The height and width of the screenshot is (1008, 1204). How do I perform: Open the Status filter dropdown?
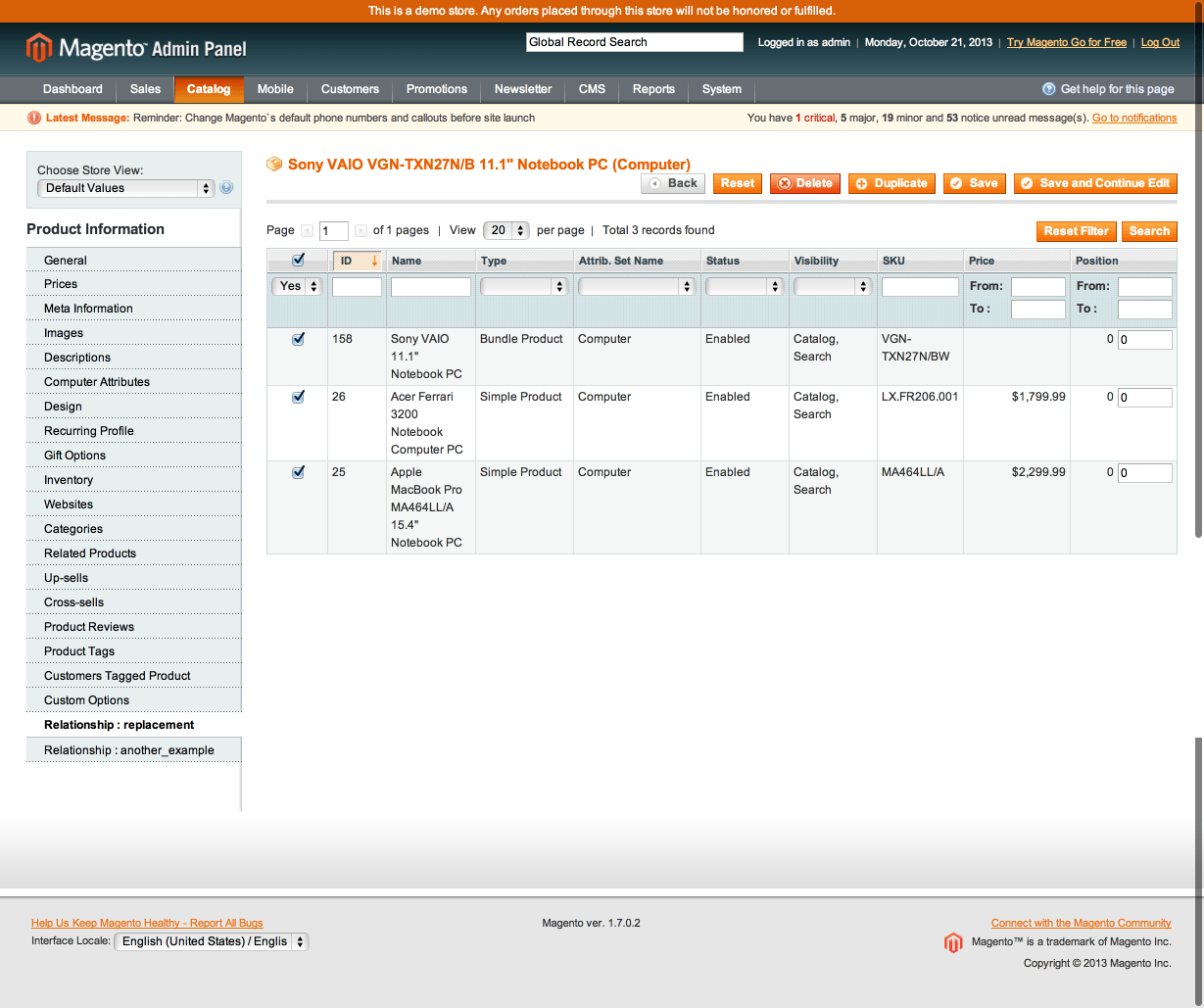745,287
